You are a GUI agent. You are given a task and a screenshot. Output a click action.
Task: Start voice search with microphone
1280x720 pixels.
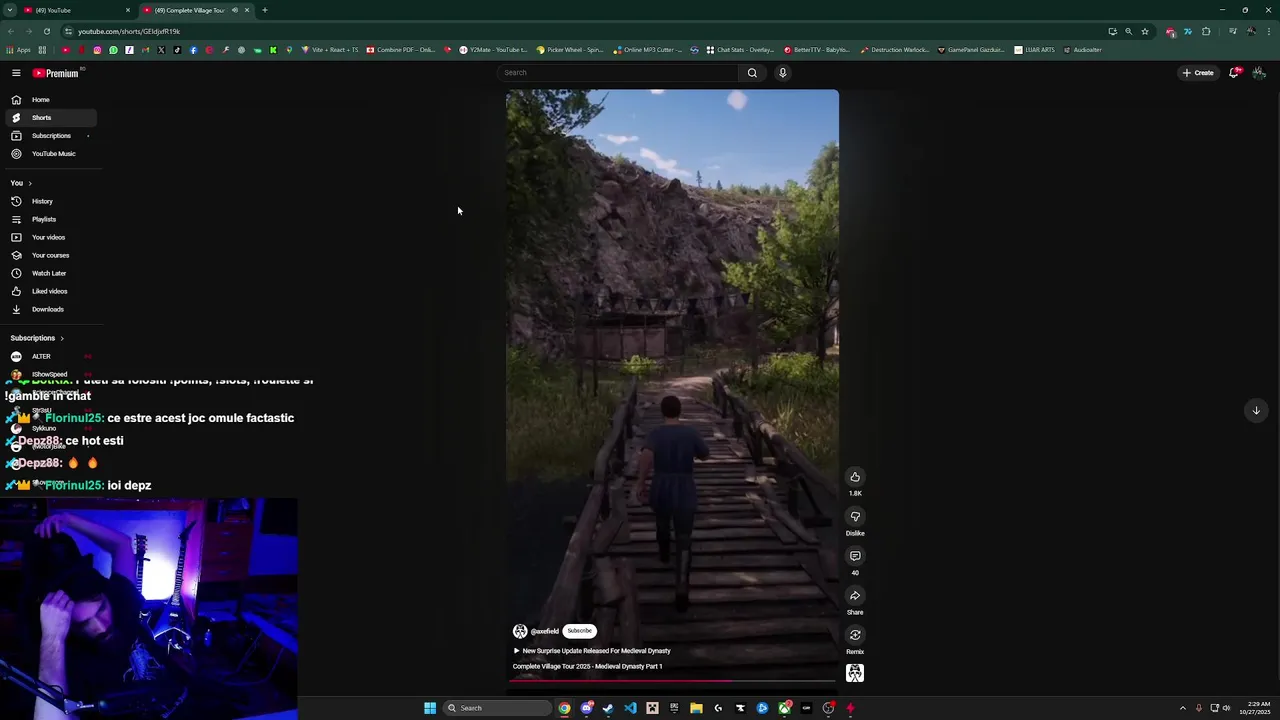(782, 72)
